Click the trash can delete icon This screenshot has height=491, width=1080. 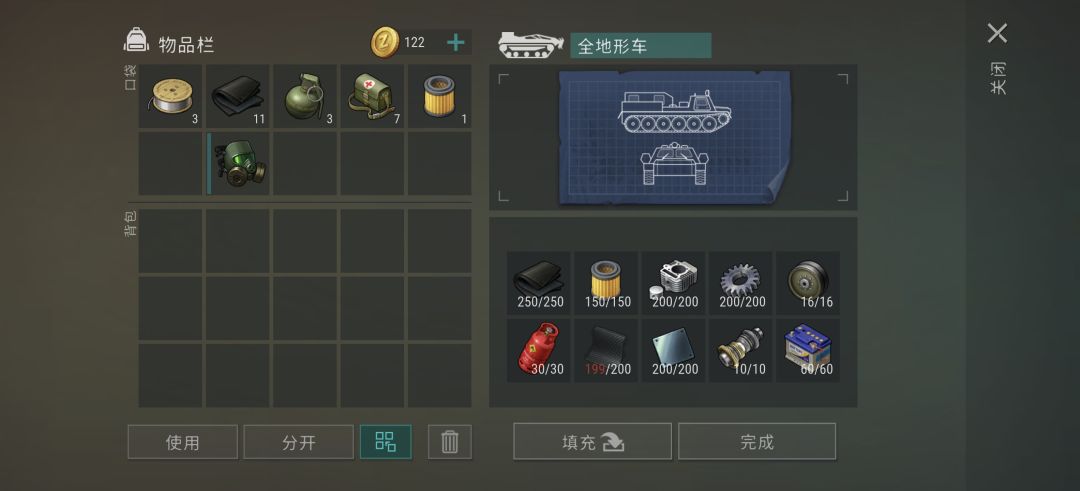(x=450, y=441)
